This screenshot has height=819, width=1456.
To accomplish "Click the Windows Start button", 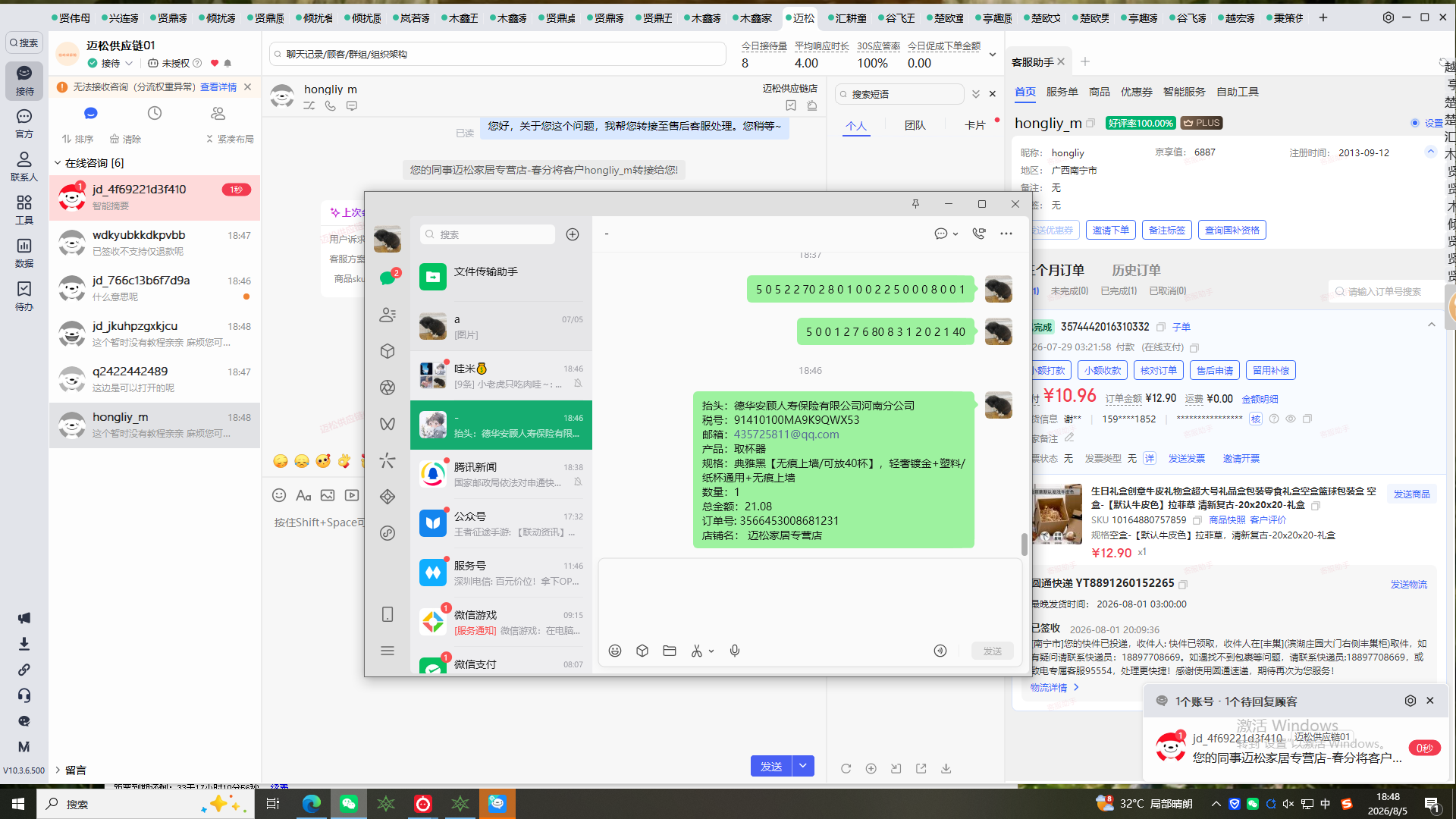I will click(x=18, y=804).
